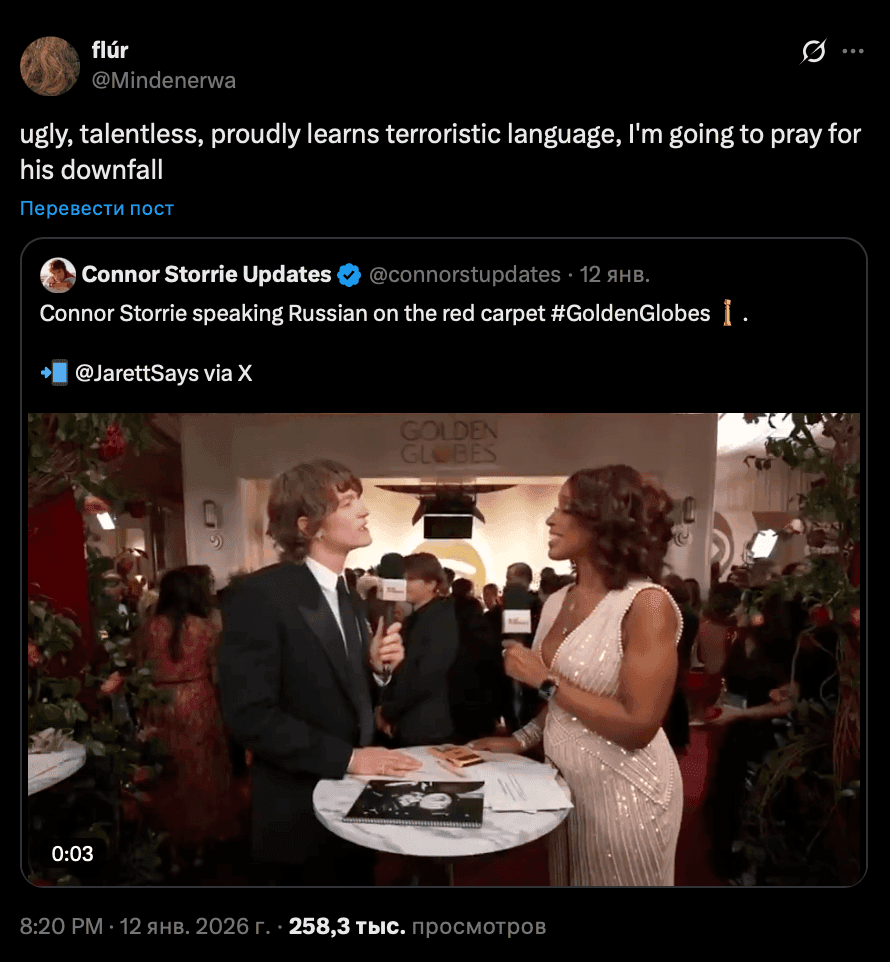
Task: Click the flúr display name
Action: 110,51
